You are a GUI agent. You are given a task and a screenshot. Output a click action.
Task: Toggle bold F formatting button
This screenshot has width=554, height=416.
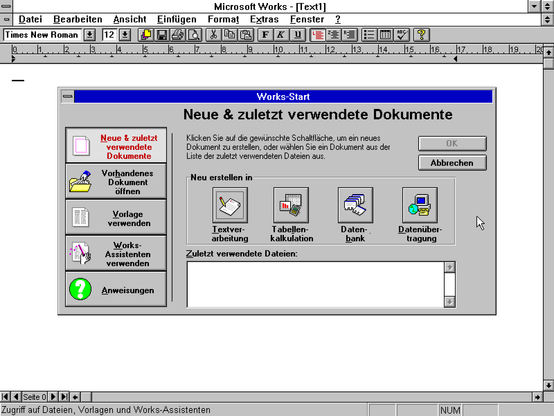[x=265, y=35]
